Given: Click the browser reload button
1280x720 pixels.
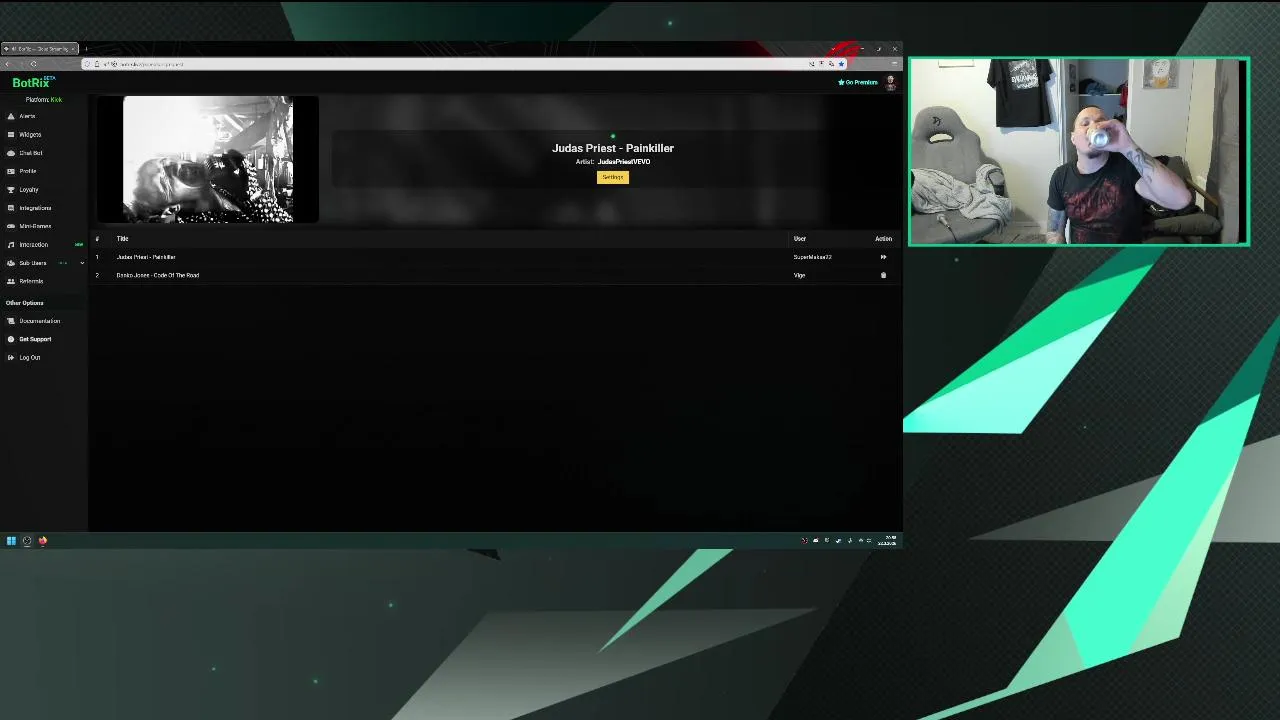Looking at the screenshot, I should pyautogui.click(x=33, y=64).
